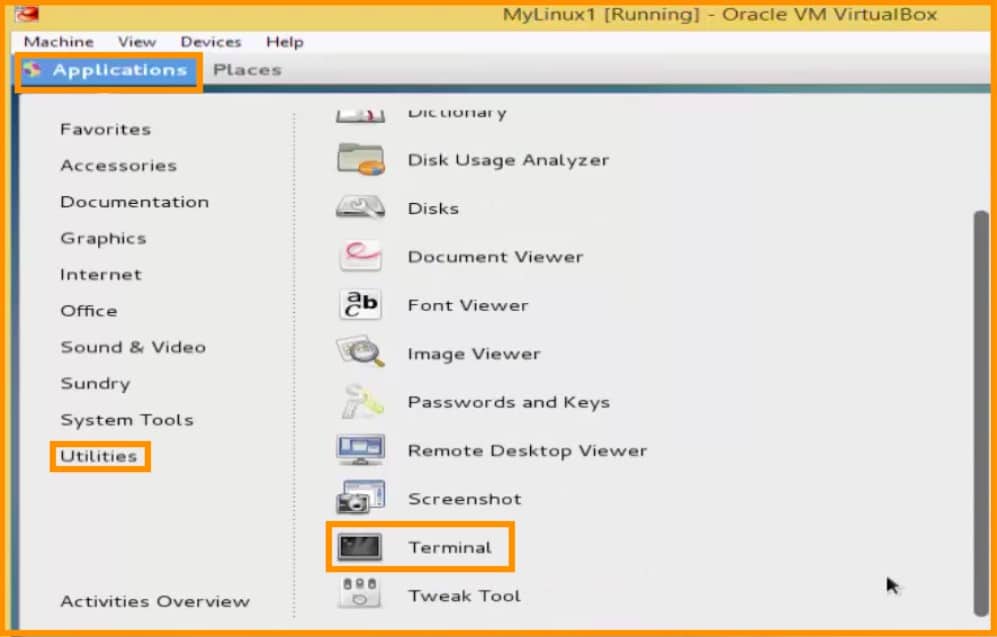Select the System Tools category
This screenshot has height=637, width=997.
point(127,420)
